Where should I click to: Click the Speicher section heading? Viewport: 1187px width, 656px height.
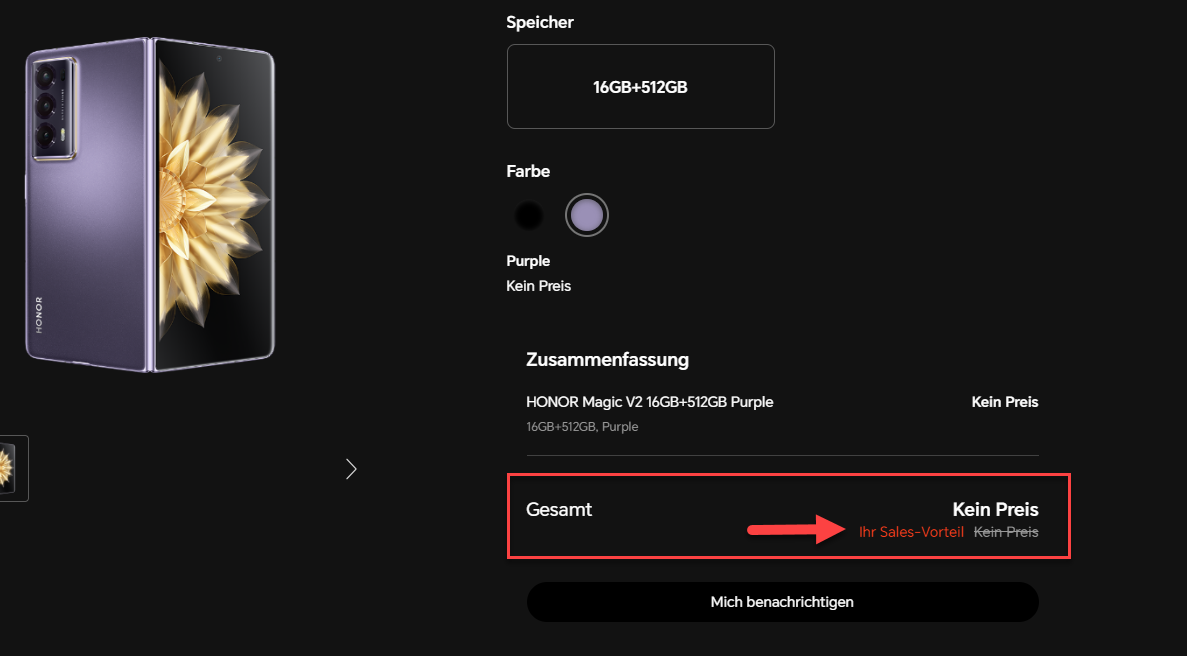pyautogui.click(x=540, y=22)
